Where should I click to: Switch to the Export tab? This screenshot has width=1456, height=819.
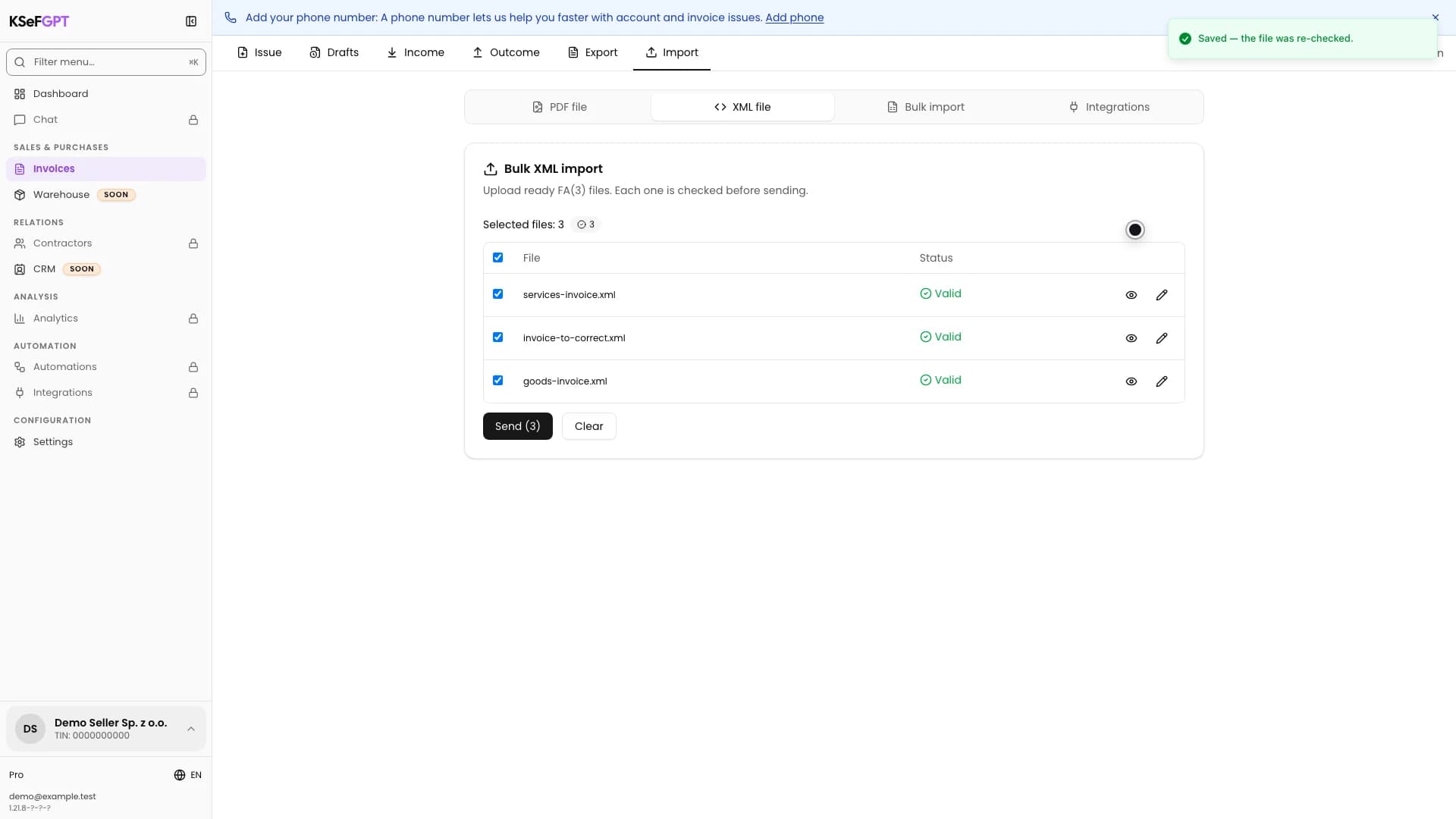(593, 52)
